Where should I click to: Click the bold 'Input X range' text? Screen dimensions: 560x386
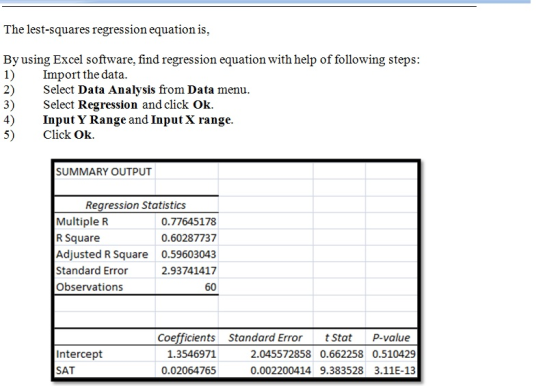click(x=191, y=120)
